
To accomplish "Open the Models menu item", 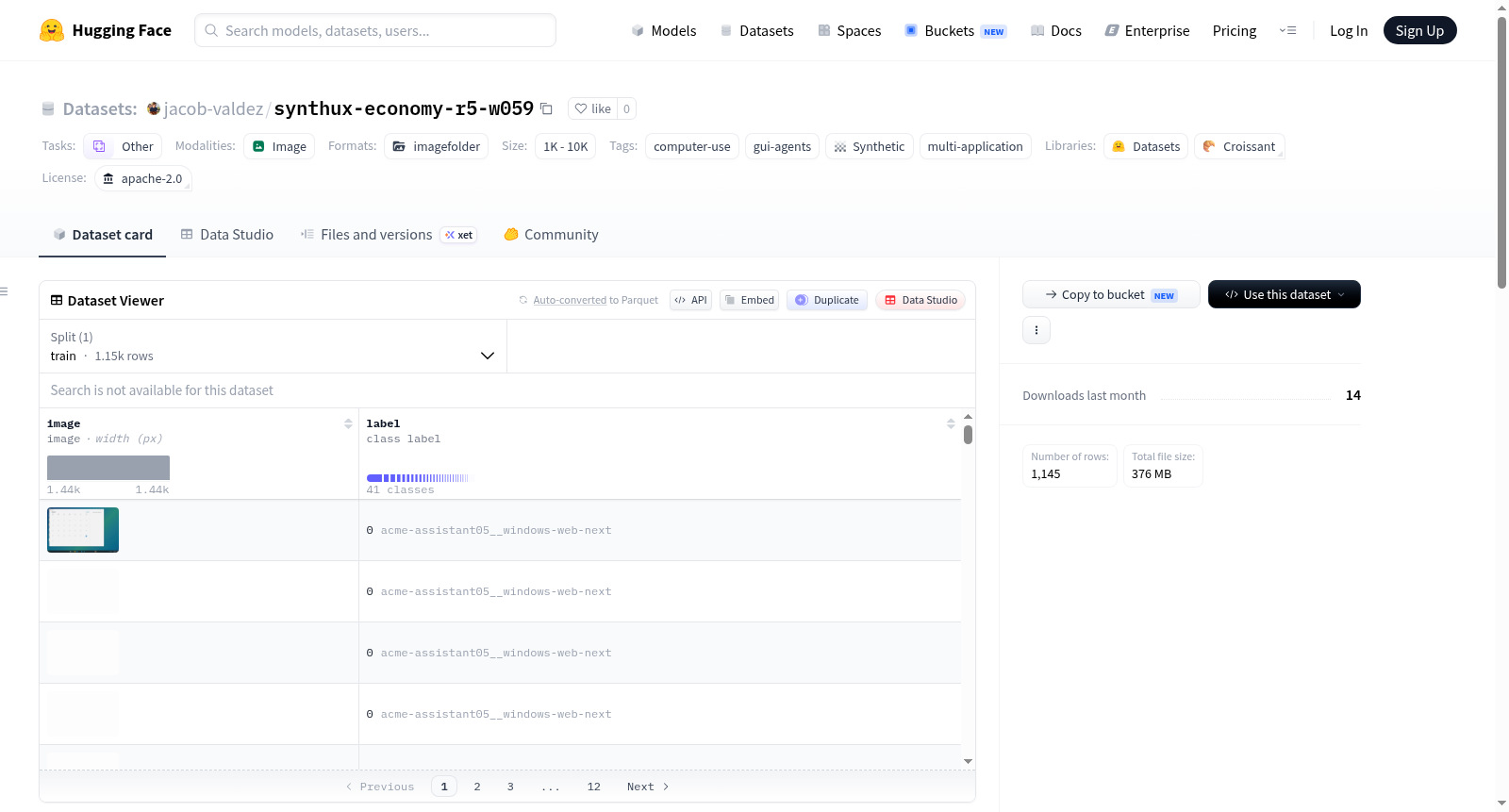I will coord(664,30).
